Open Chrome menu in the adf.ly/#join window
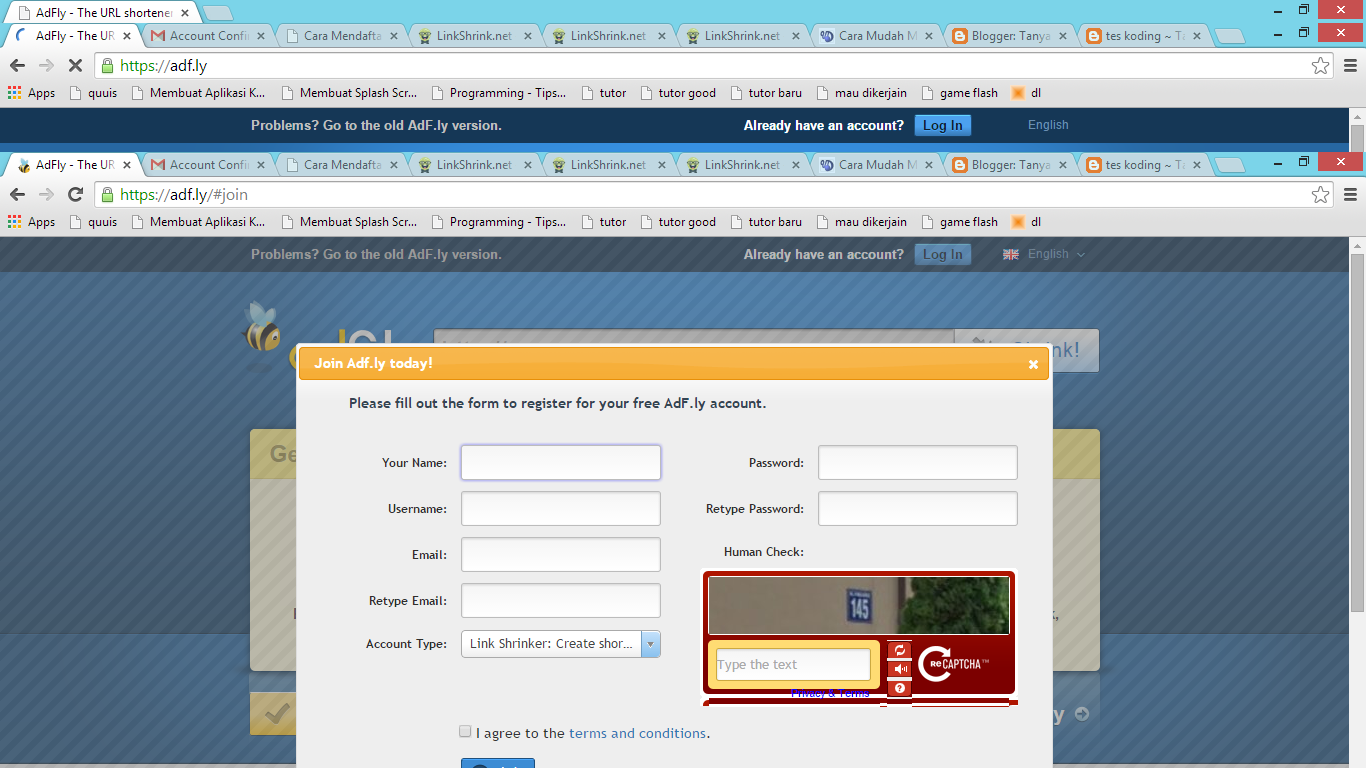Screen dimensions: 1366x768 point(1350,194)
